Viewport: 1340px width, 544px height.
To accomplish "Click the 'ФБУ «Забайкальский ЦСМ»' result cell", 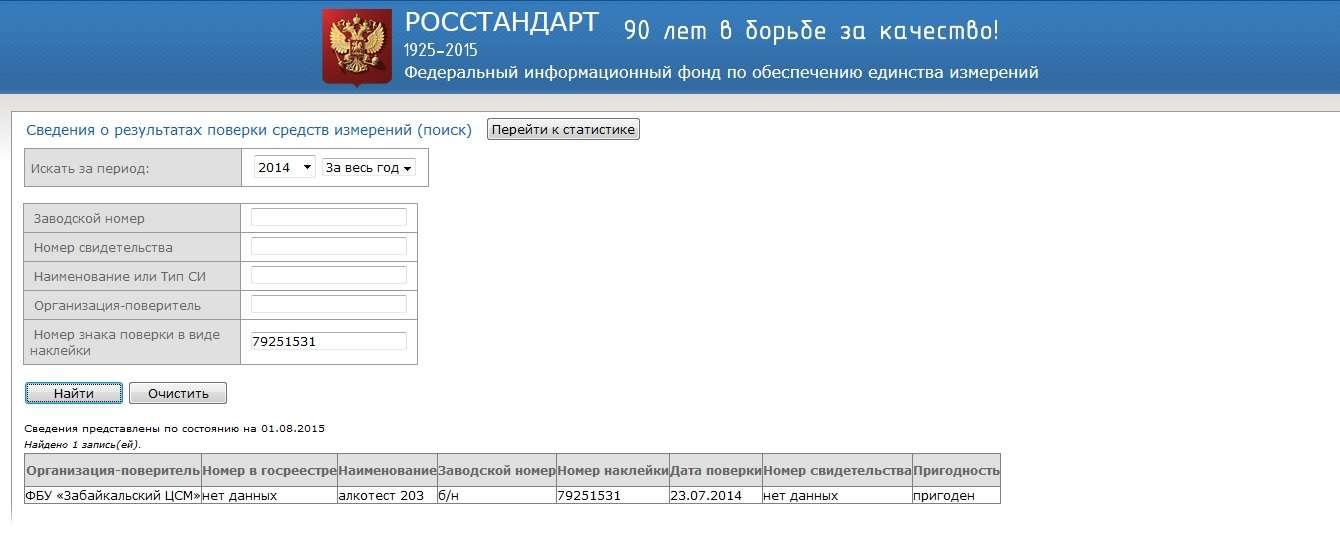I will [113, 495].
